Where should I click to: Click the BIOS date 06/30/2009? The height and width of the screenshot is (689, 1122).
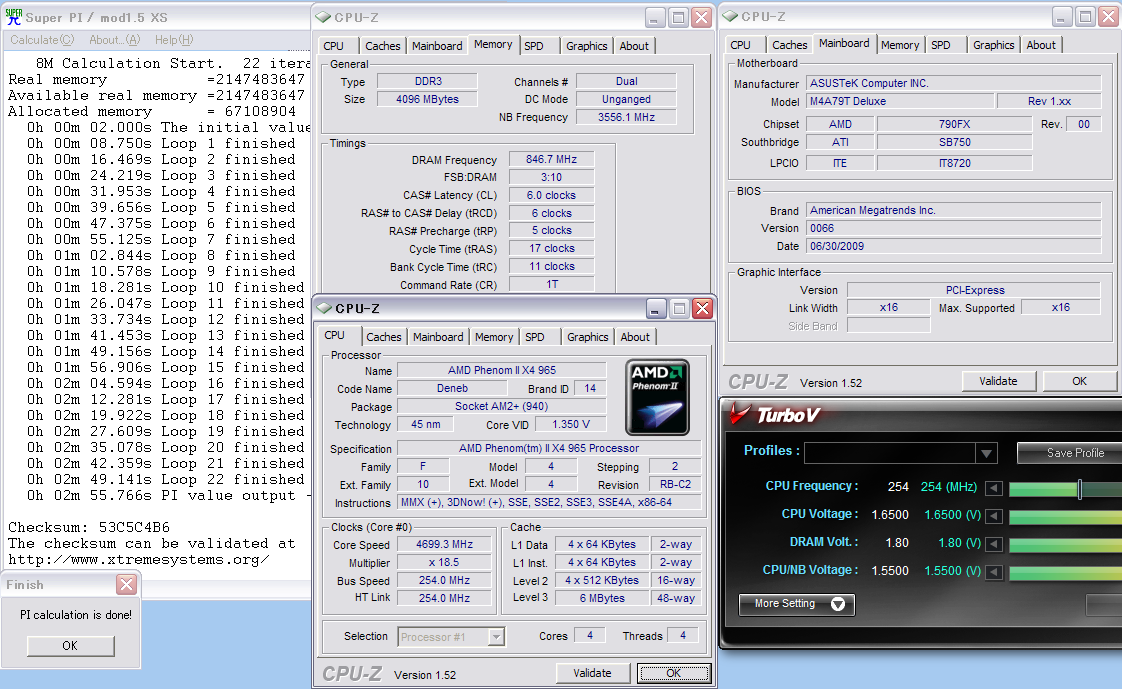[953, 246]
